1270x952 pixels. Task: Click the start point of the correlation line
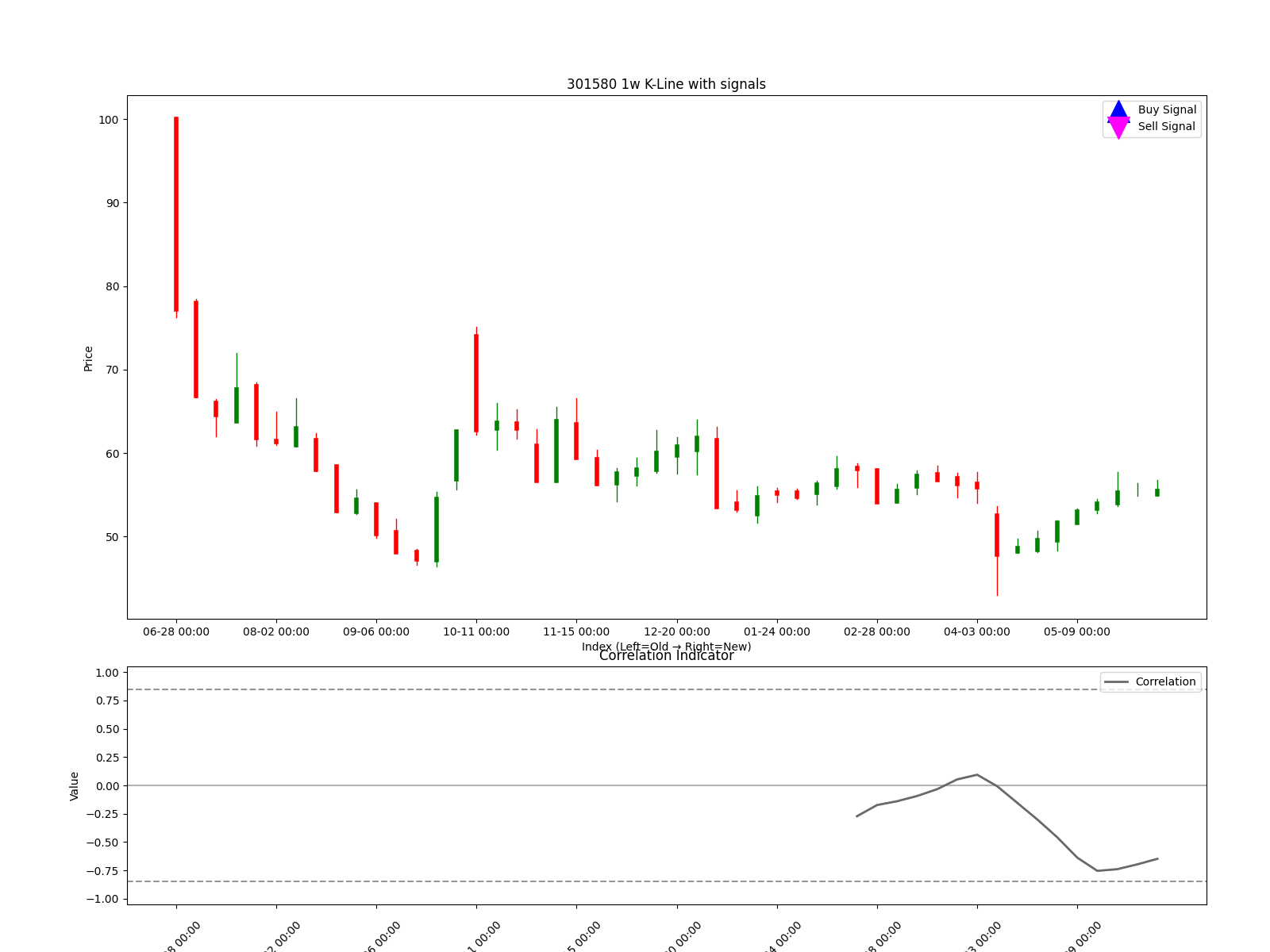pyautogui.click(x=857, y=816)
